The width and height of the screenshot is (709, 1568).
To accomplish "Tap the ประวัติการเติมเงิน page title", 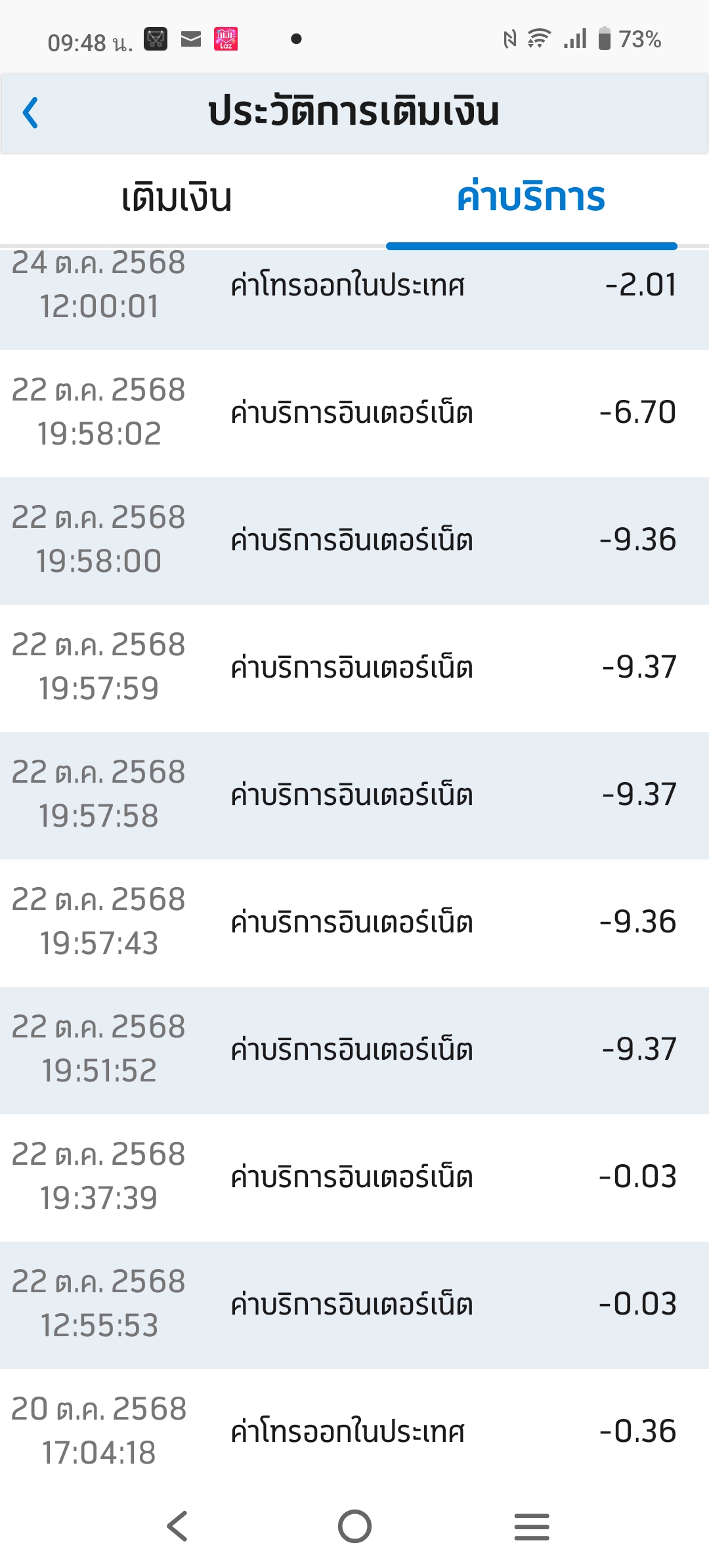I will (354, 112).
